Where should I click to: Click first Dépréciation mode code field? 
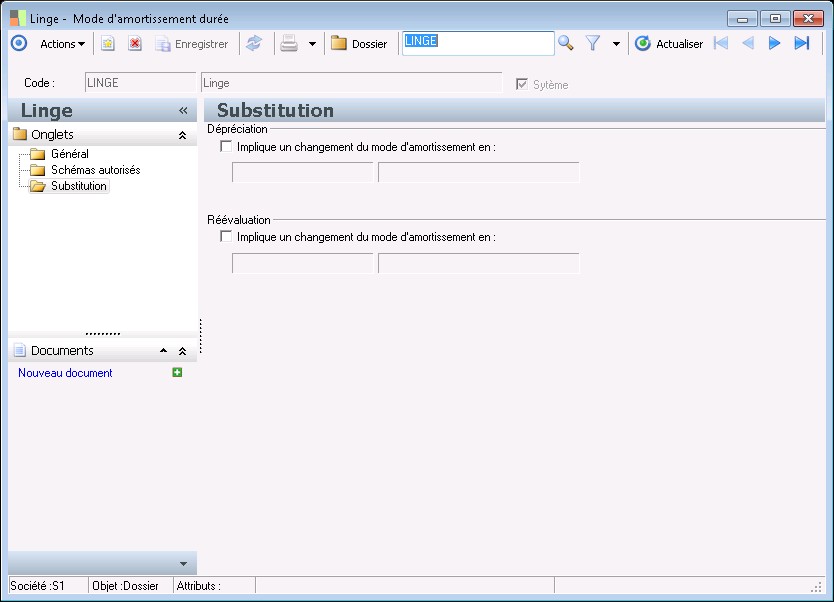[303, 172]
